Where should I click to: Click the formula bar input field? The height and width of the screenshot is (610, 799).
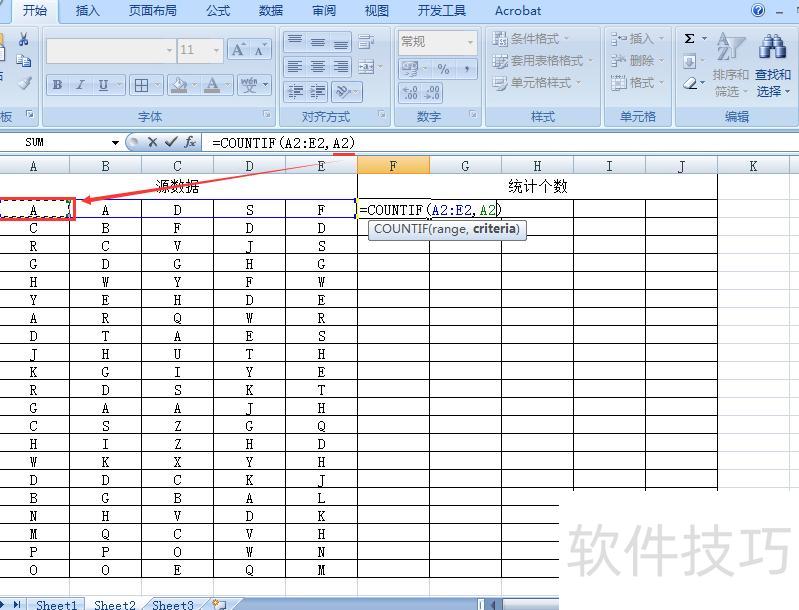pyautogui.click(x=499, y=143)
